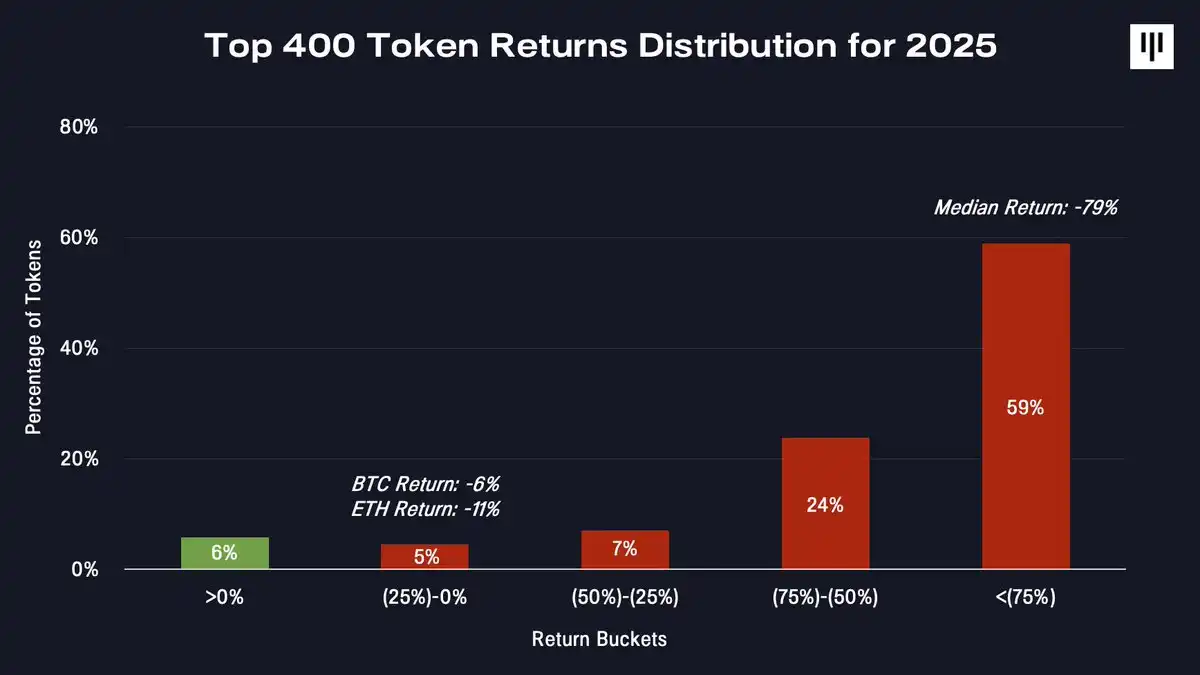Click the 40% y-axis tick label
The height and width of the screenshot is (675, 1200).
coord(78,349)
